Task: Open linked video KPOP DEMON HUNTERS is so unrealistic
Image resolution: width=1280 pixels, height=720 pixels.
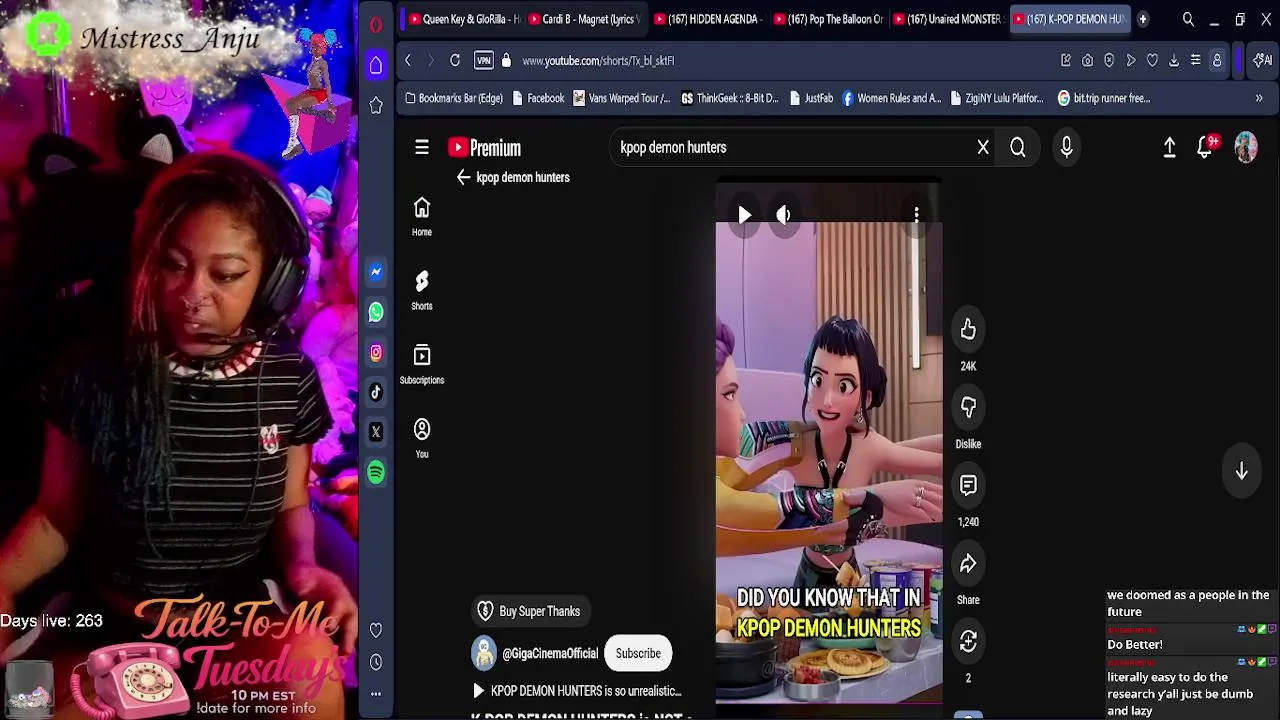Action: coord(577,691)
